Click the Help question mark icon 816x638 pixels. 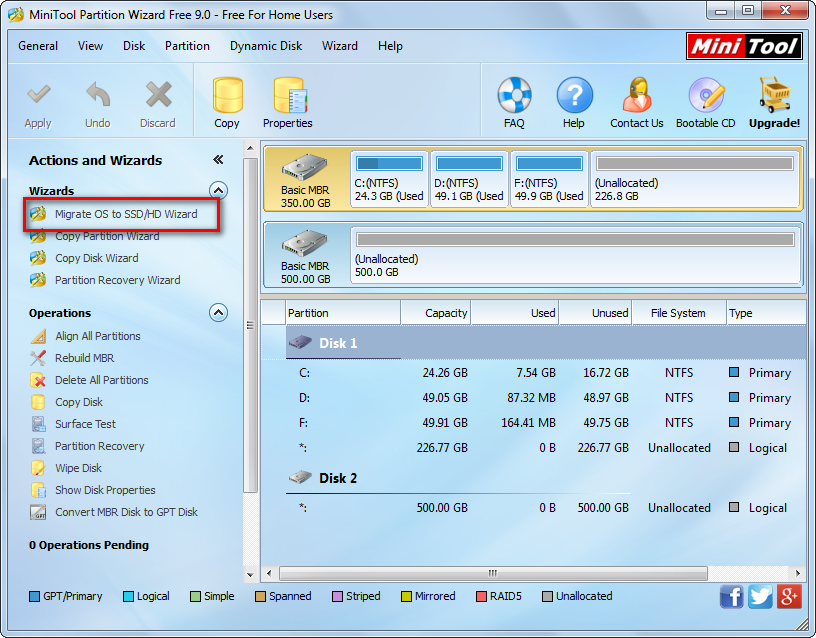(x=574, y=95)
